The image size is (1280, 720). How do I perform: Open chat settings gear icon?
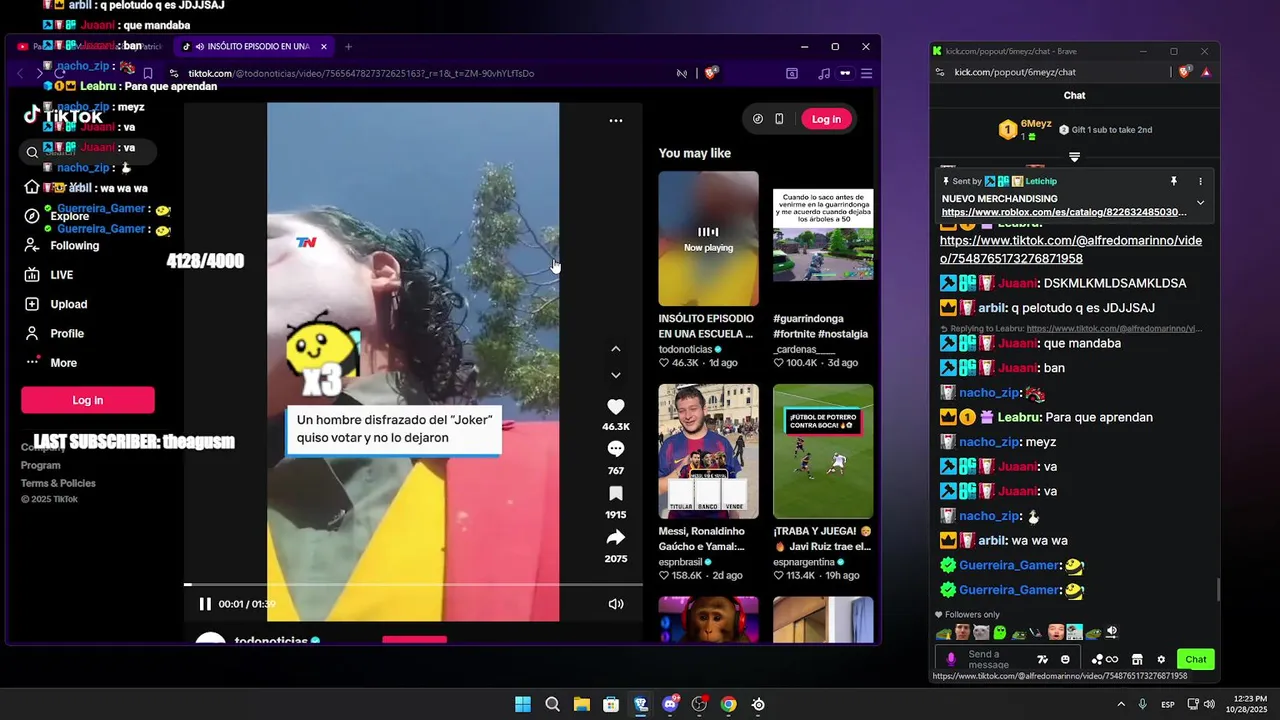point(1161,659)
